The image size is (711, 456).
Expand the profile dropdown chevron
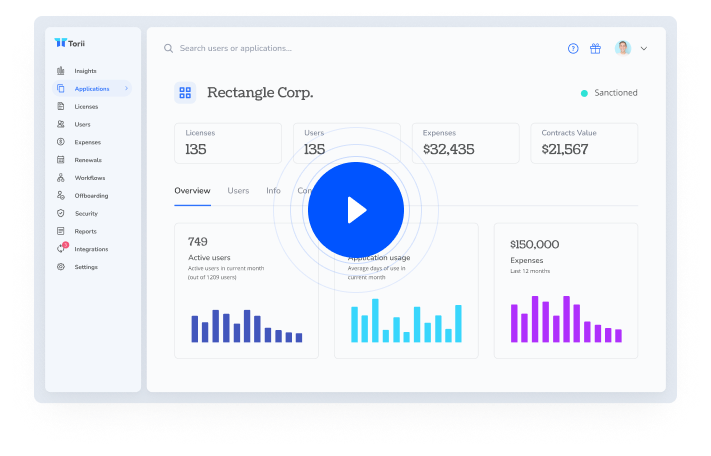[x=644, y=49]
